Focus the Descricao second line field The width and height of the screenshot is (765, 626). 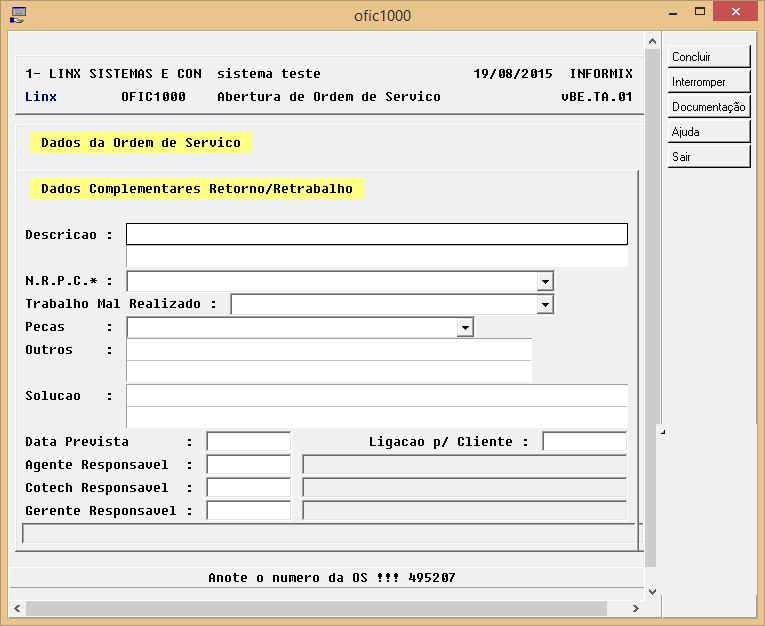377,256
